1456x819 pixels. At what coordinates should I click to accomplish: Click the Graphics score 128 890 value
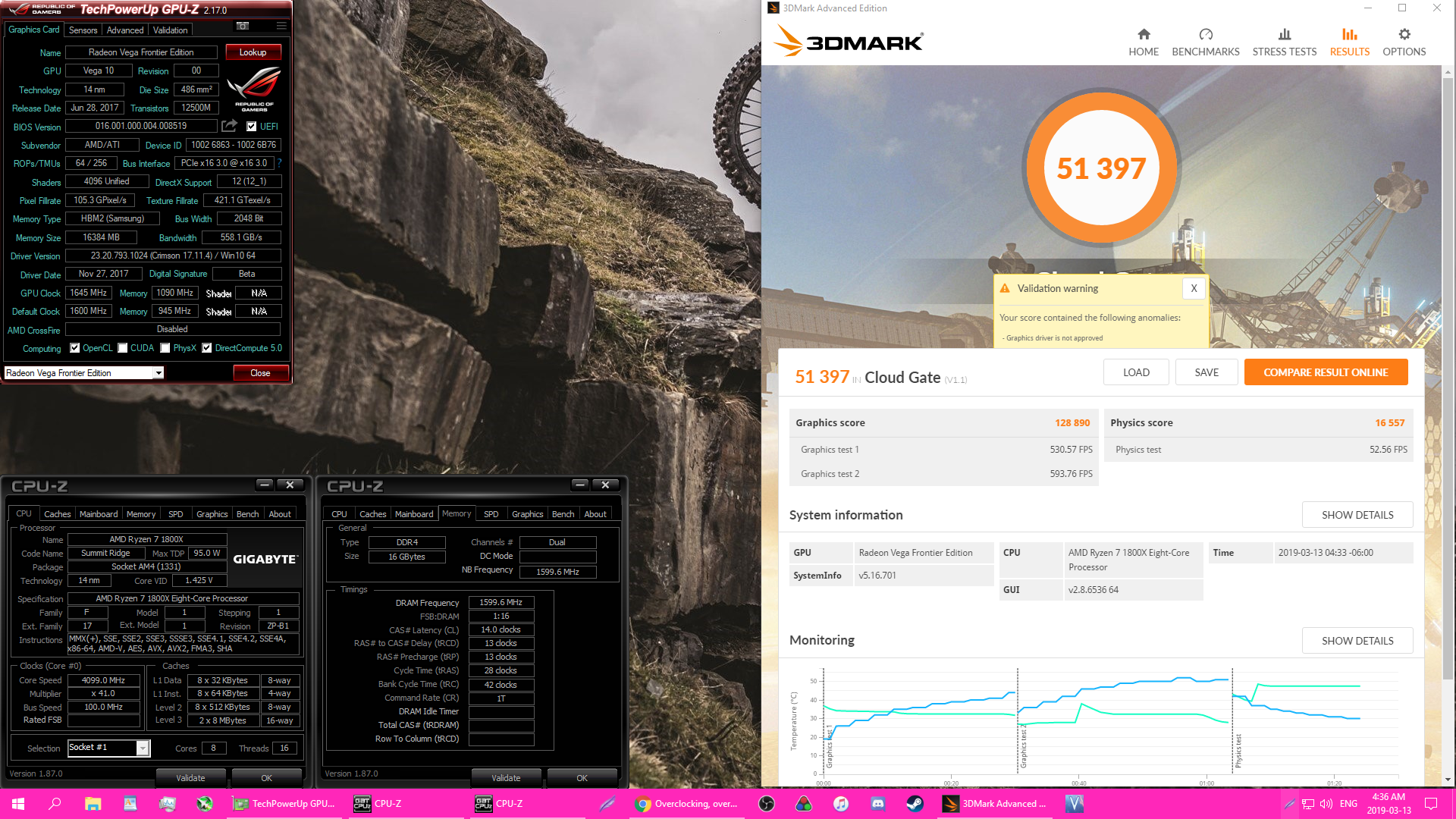click(1072, 423)
